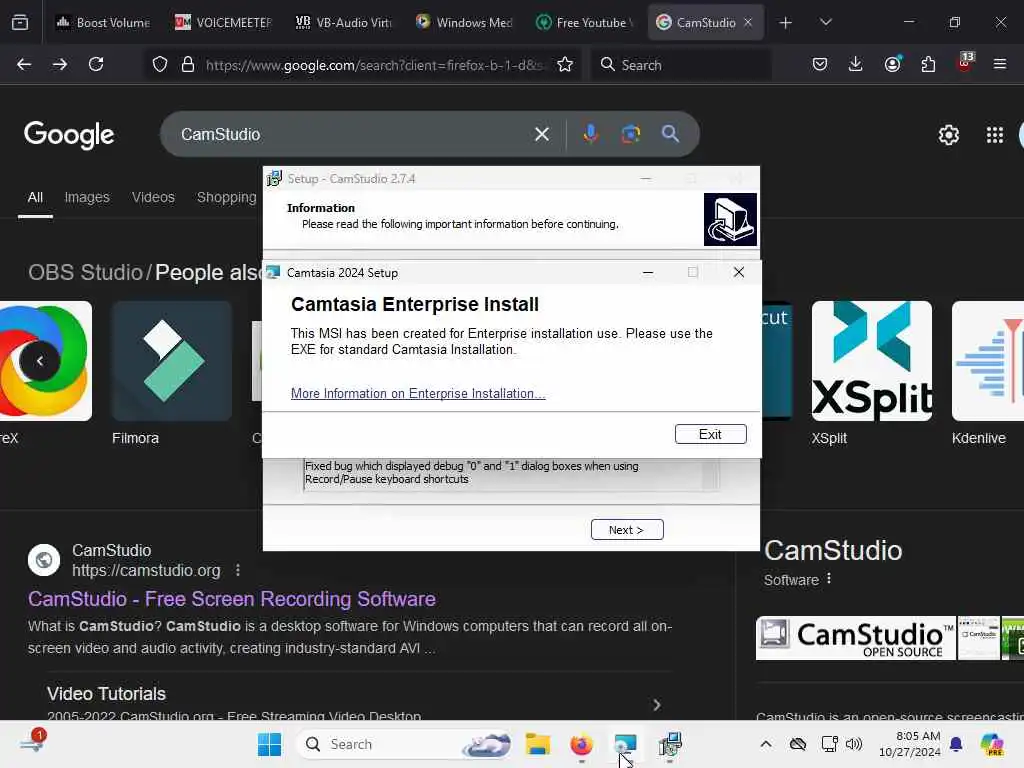Close the CamStudio browser tab

pyautogui.click(x=748, y=22)
